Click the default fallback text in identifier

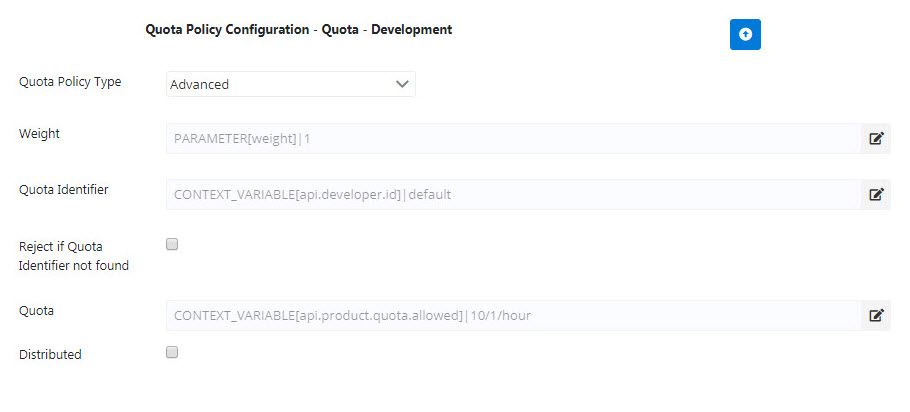[x=430, y=195]
